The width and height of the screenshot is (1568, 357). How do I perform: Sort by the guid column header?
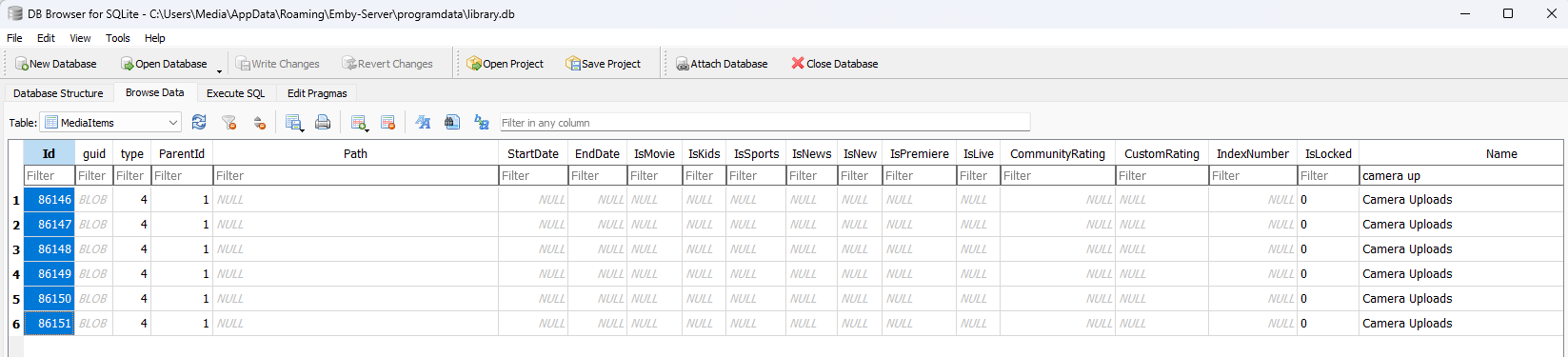(94, 153)
